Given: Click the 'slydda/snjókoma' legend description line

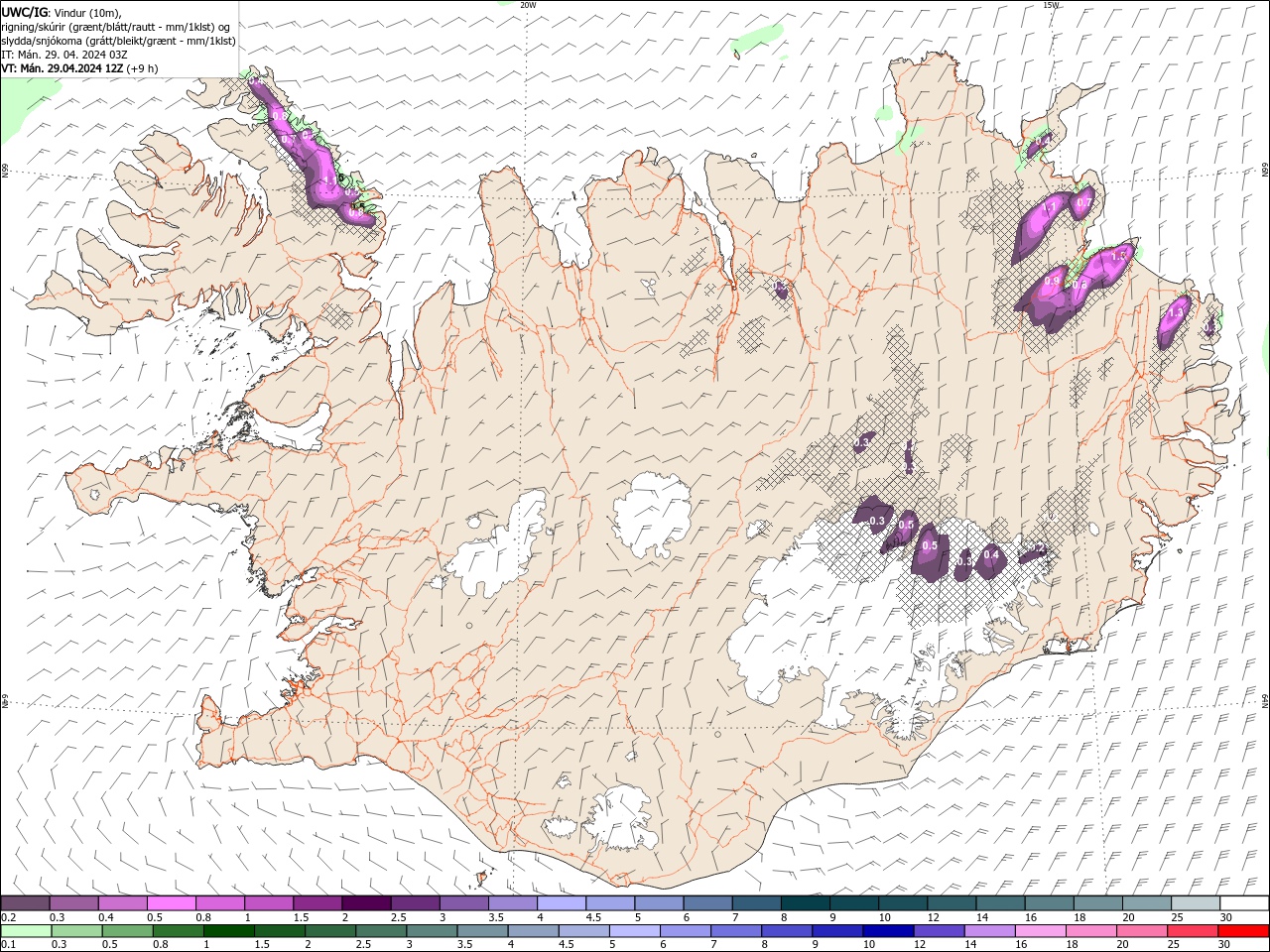Looking at the screenshot, I should click(x=118, y=41).
